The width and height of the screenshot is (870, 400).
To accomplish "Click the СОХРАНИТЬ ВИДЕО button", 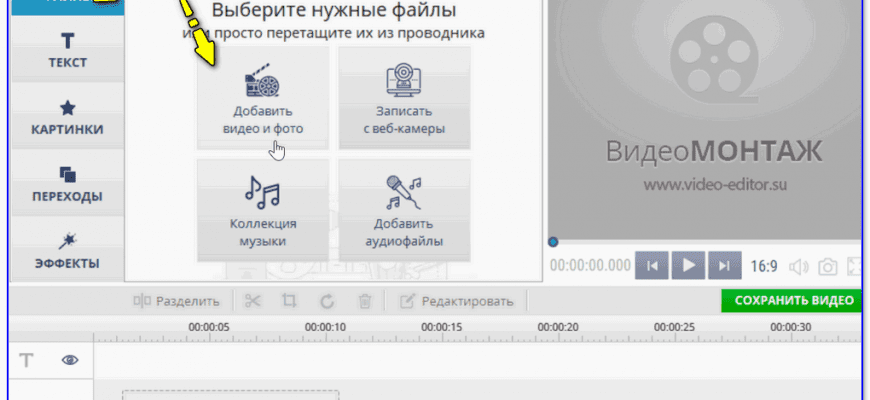I will (x=794, y=301).
